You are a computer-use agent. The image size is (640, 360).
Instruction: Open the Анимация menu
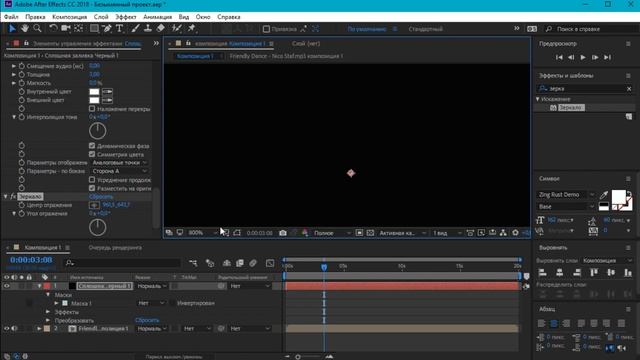[158, 17]
